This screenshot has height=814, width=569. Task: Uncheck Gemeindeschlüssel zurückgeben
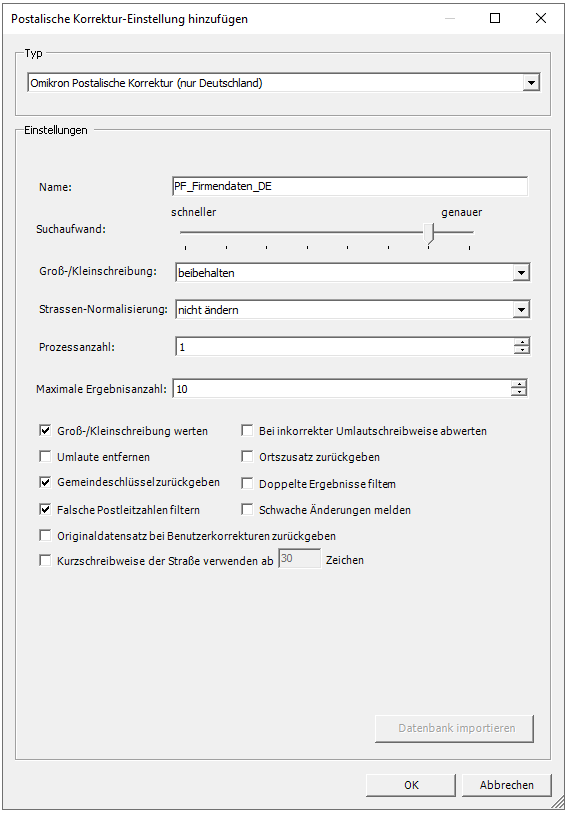(45, 482)
